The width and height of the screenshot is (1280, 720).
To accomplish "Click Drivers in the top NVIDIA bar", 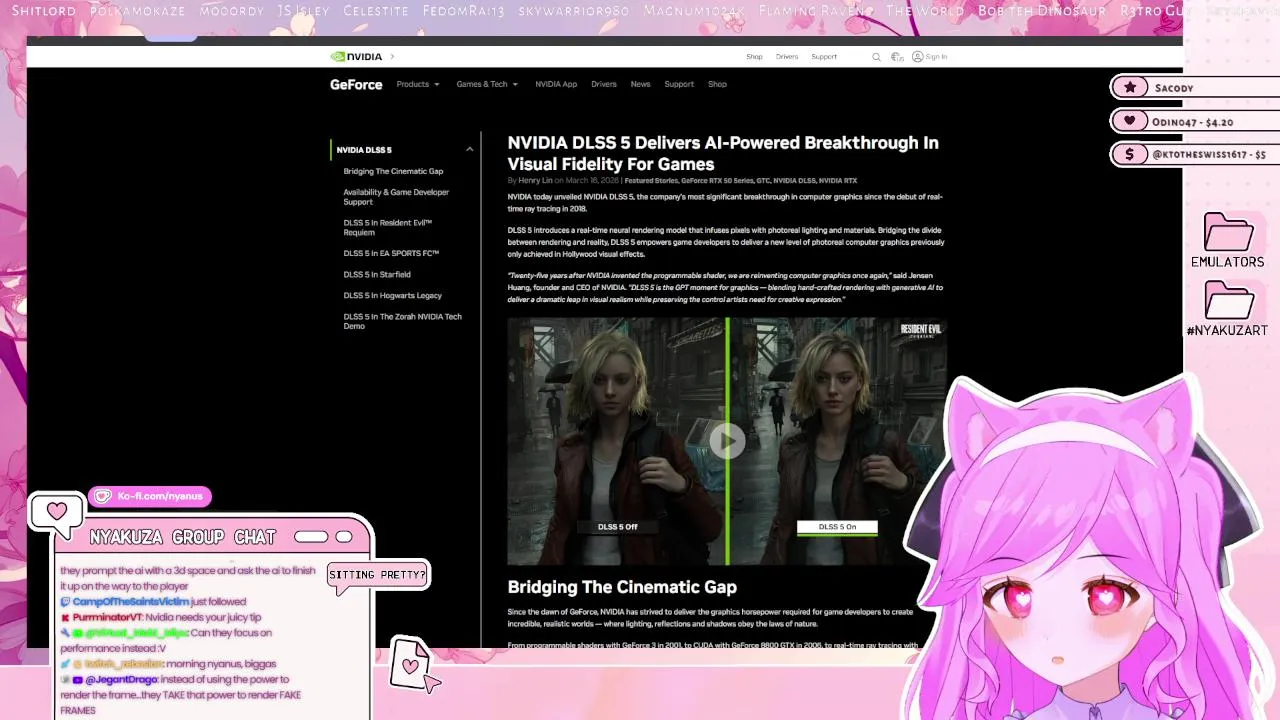I will coord(787,57).
